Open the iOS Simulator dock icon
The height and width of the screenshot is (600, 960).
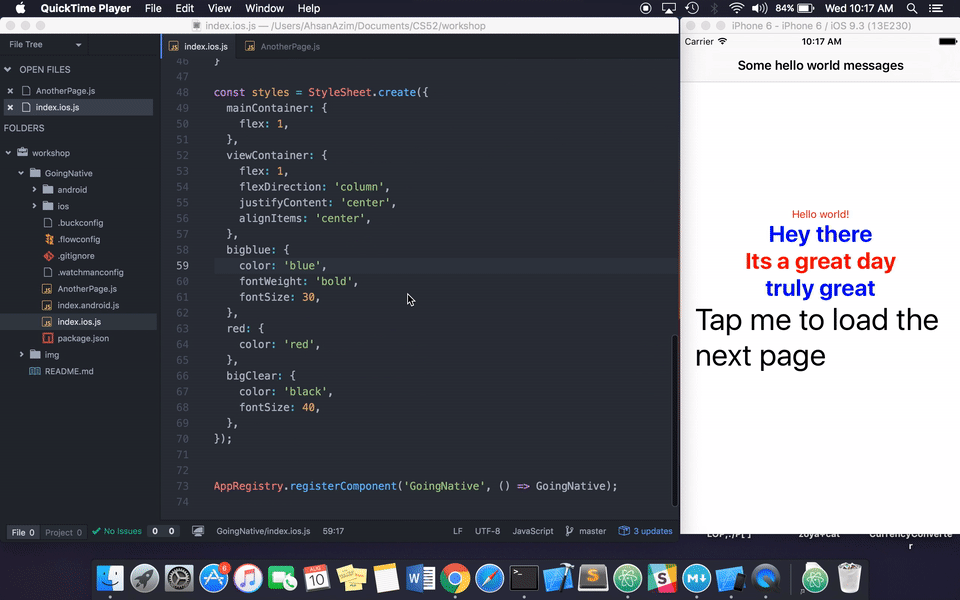pos(730,577)
